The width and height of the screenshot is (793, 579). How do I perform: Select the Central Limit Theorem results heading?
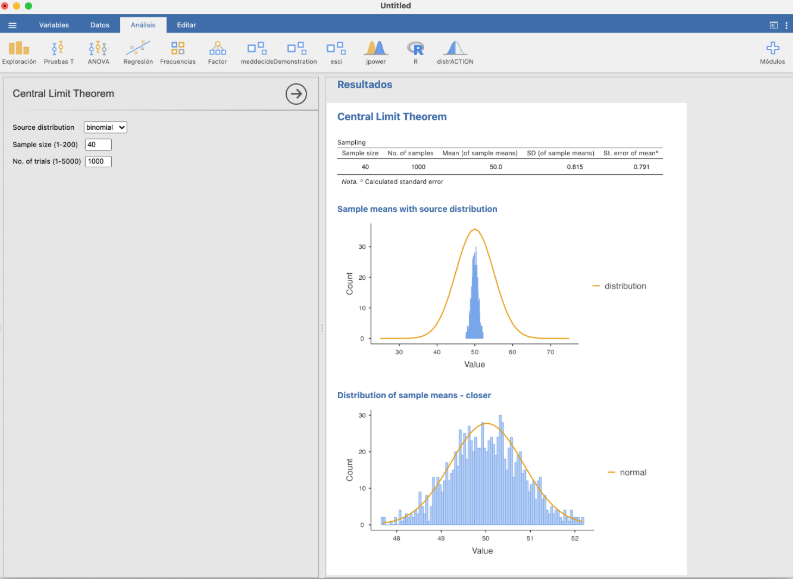click(391, 117)
